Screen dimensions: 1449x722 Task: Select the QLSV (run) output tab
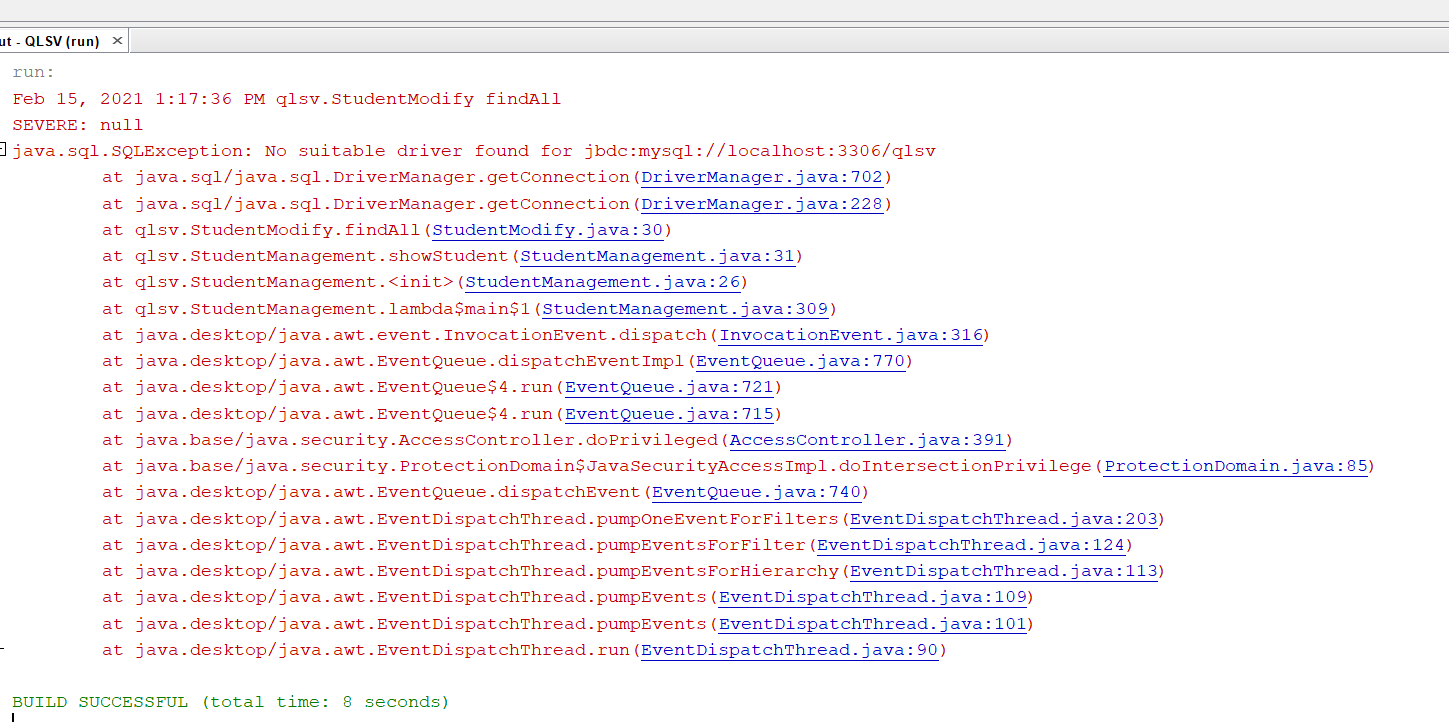pyautogui.click(x=50, y=41)
